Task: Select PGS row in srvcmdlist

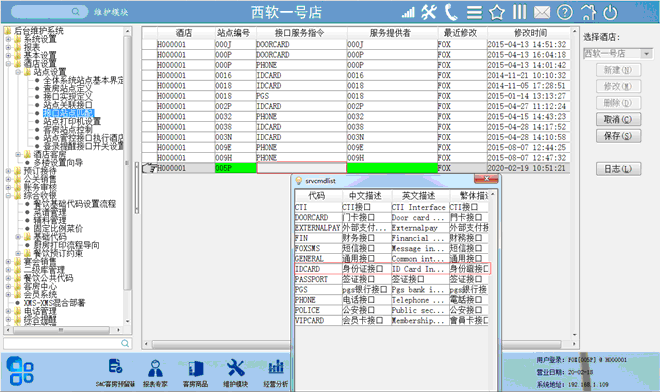Action: coord(391,289)
